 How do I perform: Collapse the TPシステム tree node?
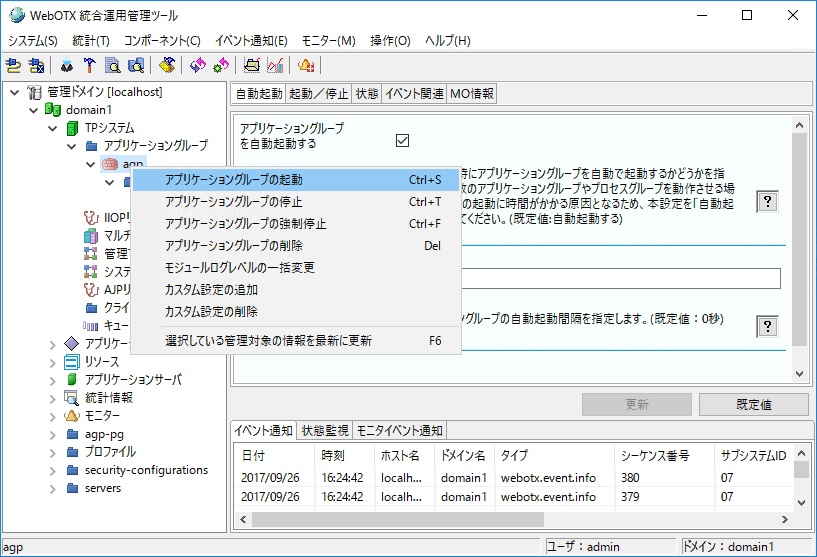tap(53, 128)
